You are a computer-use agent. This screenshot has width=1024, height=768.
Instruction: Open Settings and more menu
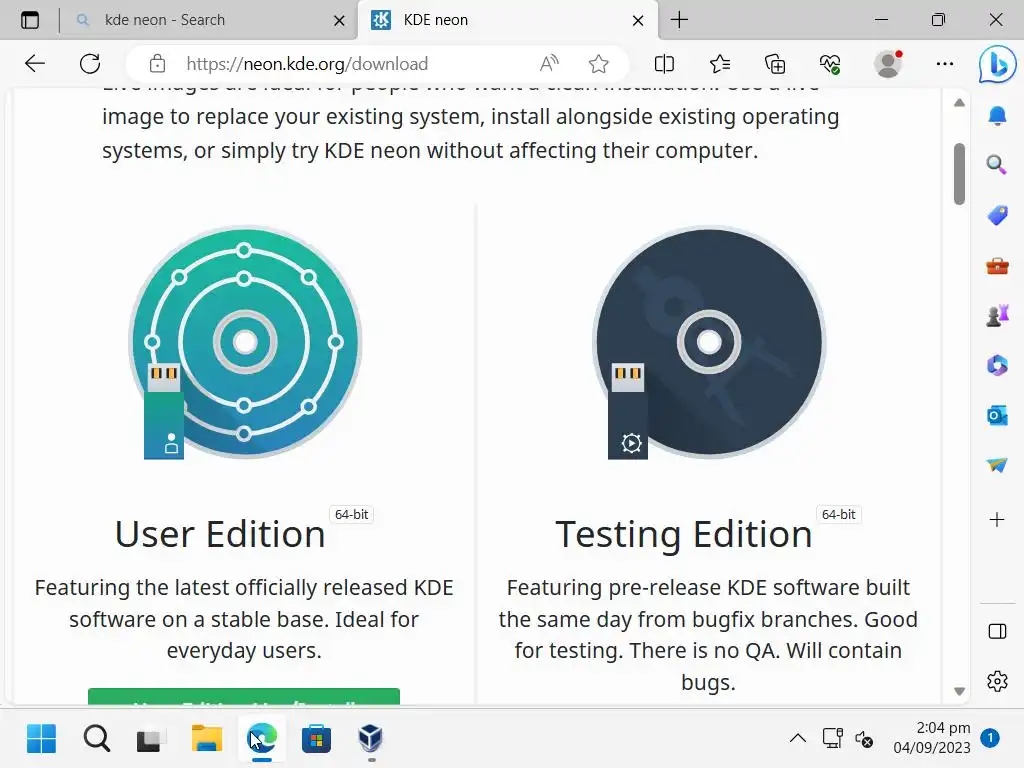click(945, 63)
